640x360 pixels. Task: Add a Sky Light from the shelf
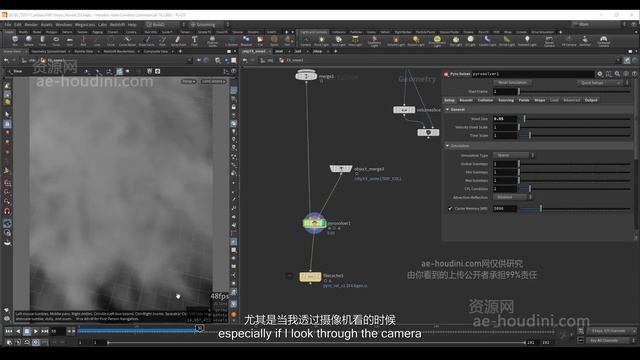(x=456, y=40)
